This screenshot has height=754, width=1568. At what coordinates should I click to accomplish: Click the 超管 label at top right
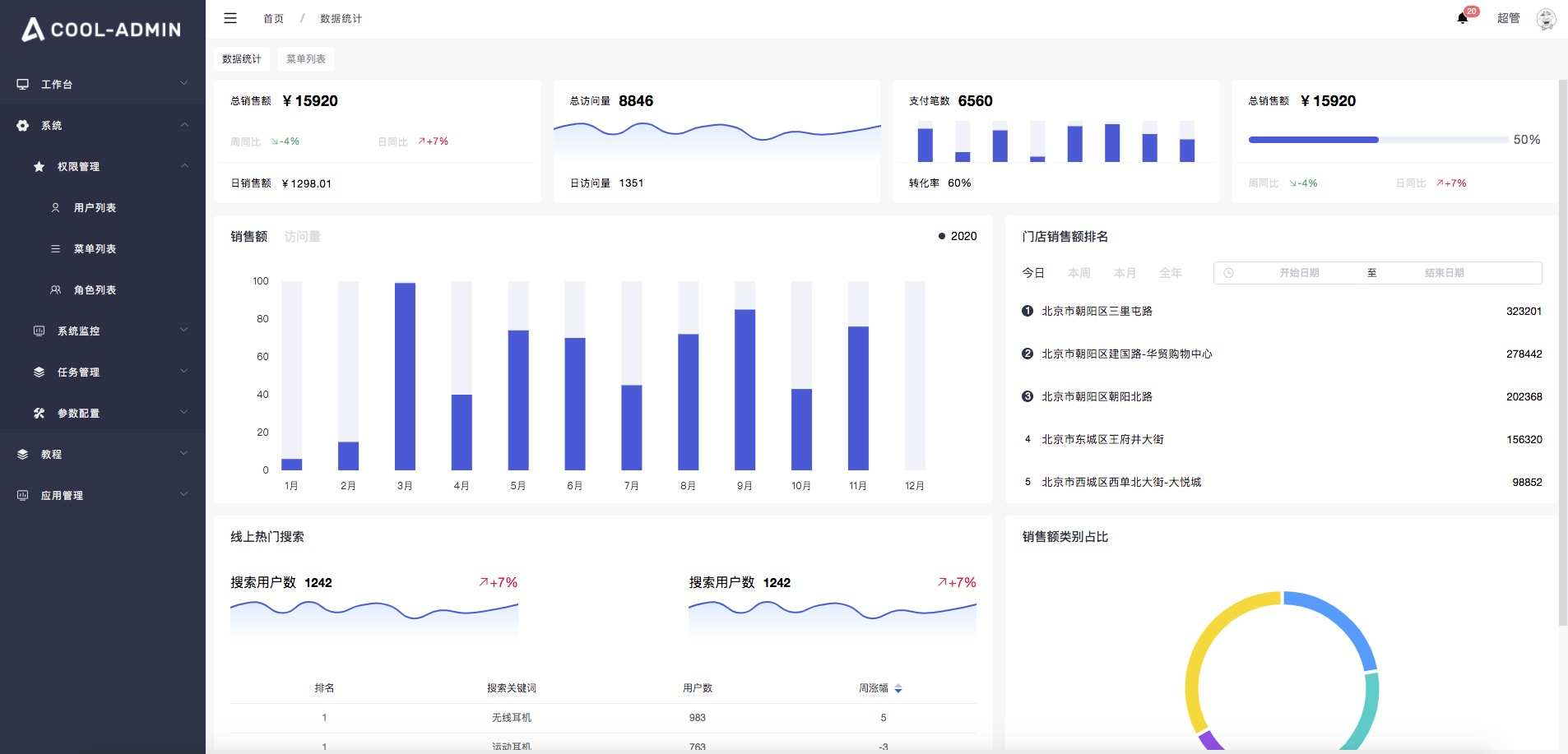[1508, 17]
